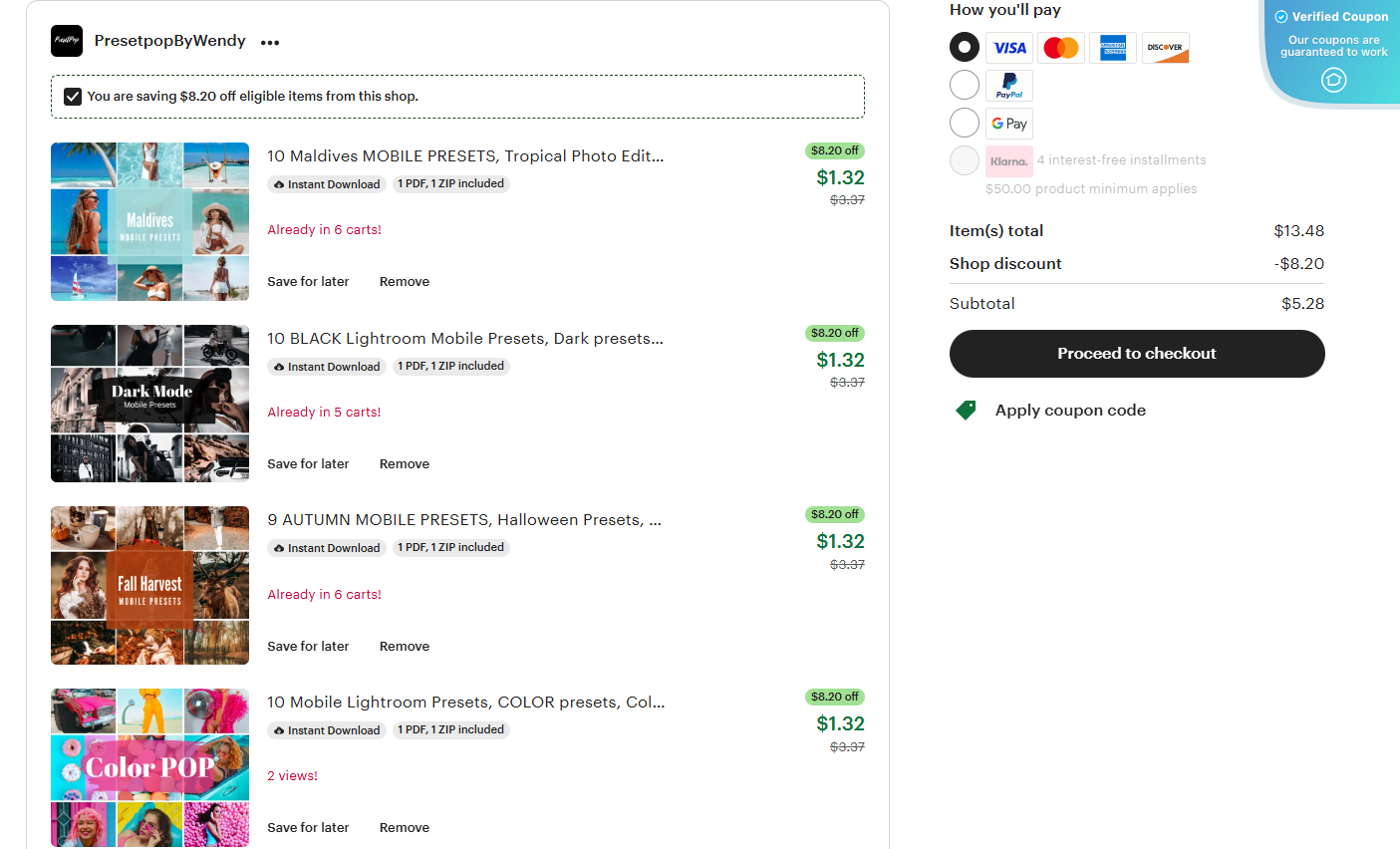This screenshot has width=1400, height=849.
Task: Click the Color POP presets thumbnail
Action: pos(149,766)
